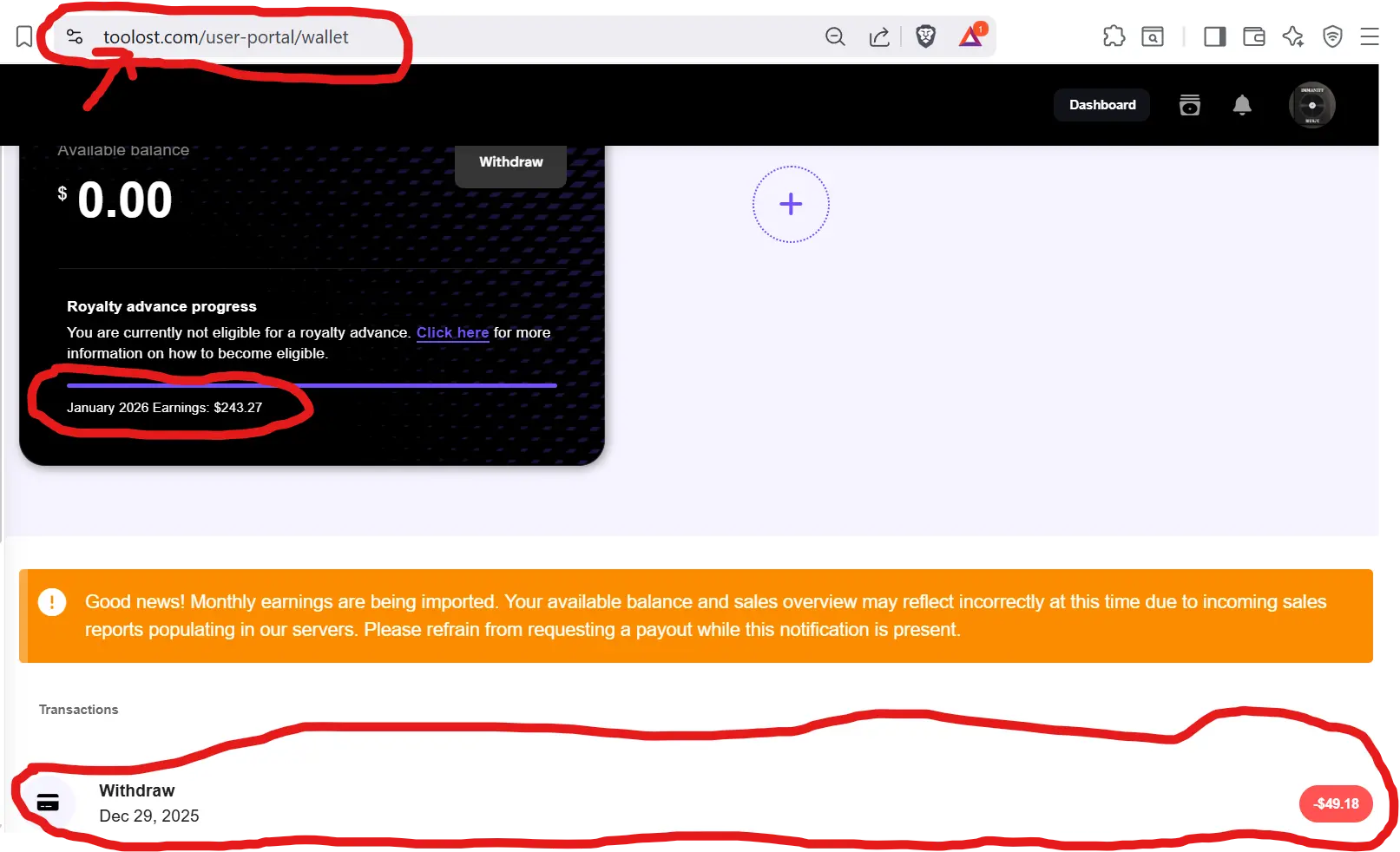Open the notifications bell
The image size is (1400, 852).
pos(1242,105)
